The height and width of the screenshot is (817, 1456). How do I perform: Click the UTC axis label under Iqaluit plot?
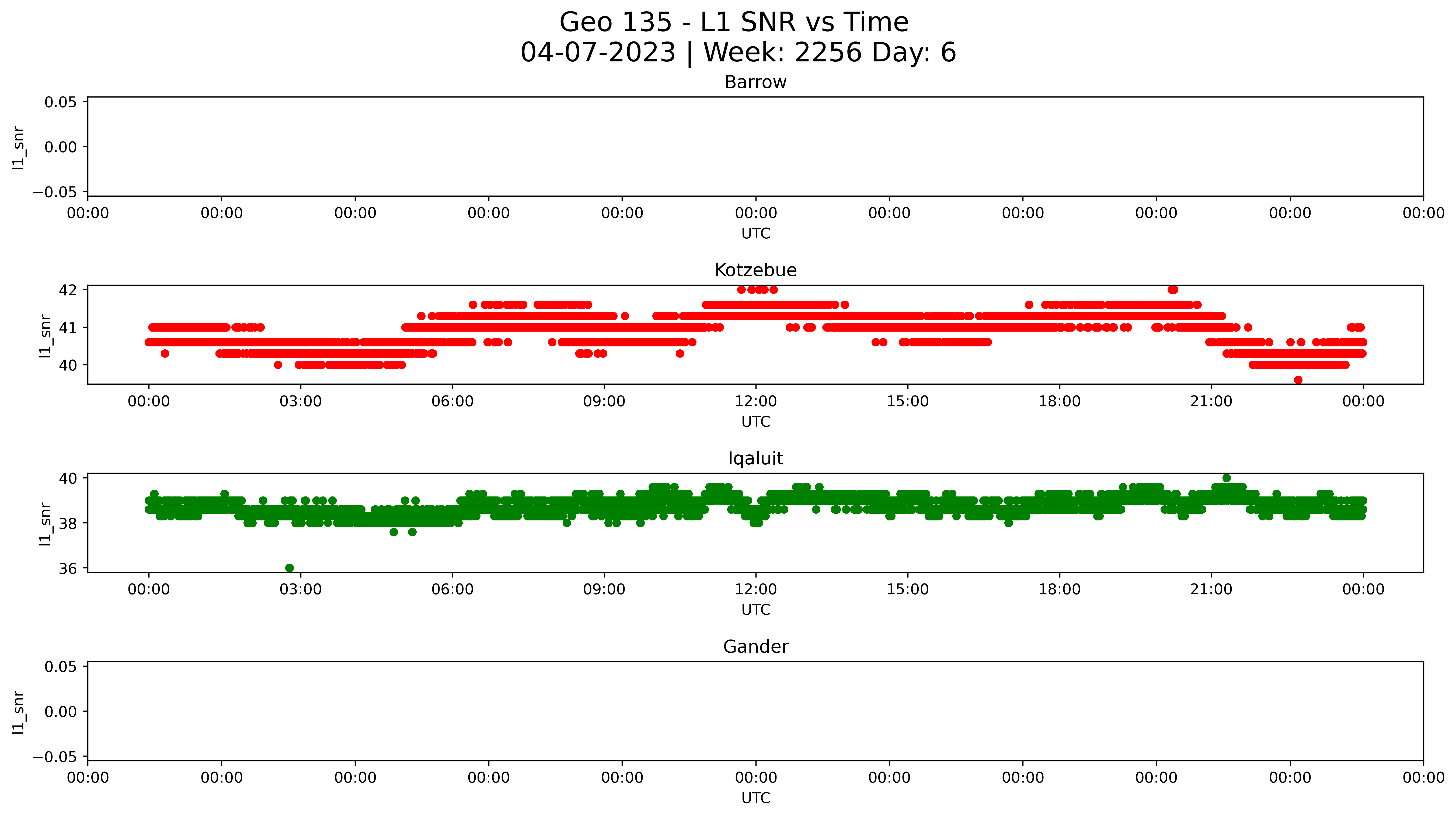756,610
